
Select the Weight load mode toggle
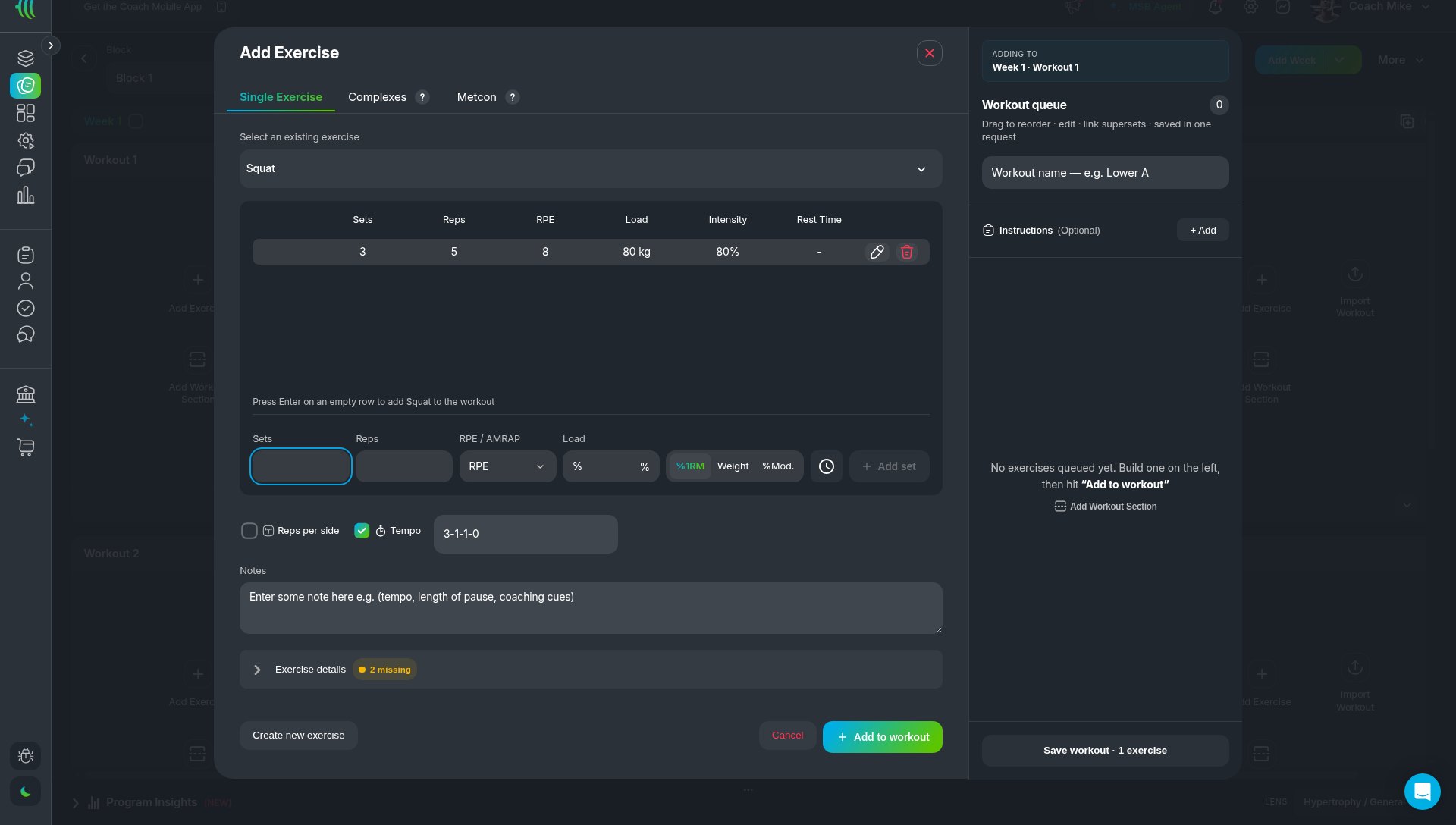pos(733,466)
